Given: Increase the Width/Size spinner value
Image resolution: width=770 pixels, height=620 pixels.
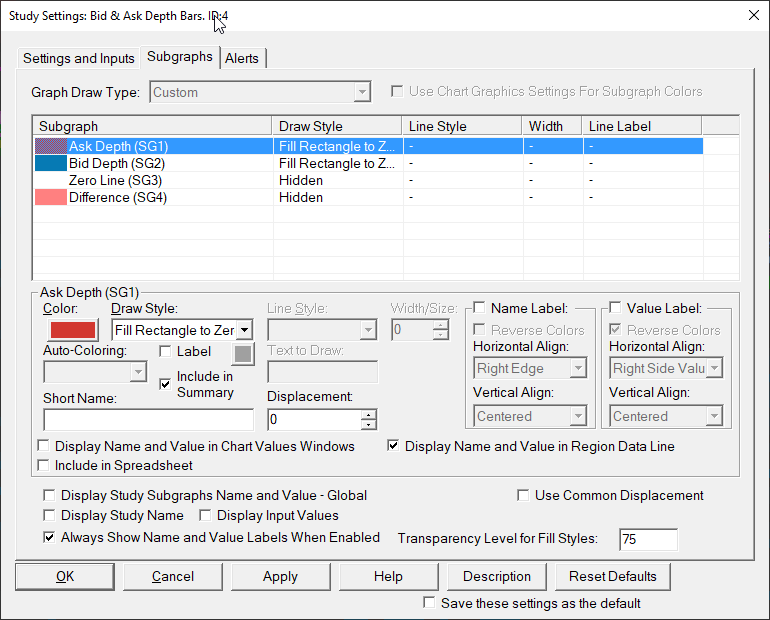Looking at the screenshot, I should [440, 325].
